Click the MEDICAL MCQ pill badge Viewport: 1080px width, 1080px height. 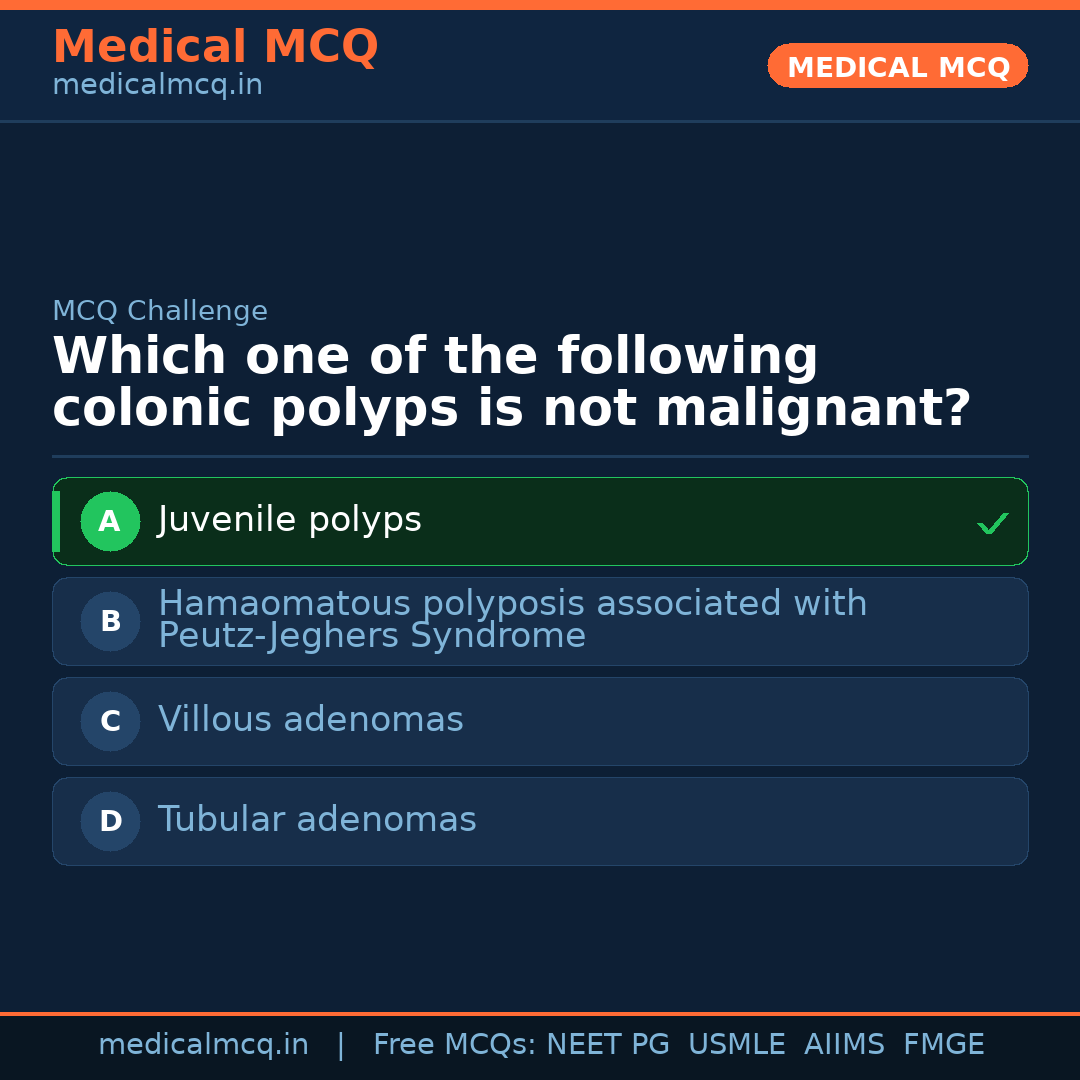coord(897,66)
